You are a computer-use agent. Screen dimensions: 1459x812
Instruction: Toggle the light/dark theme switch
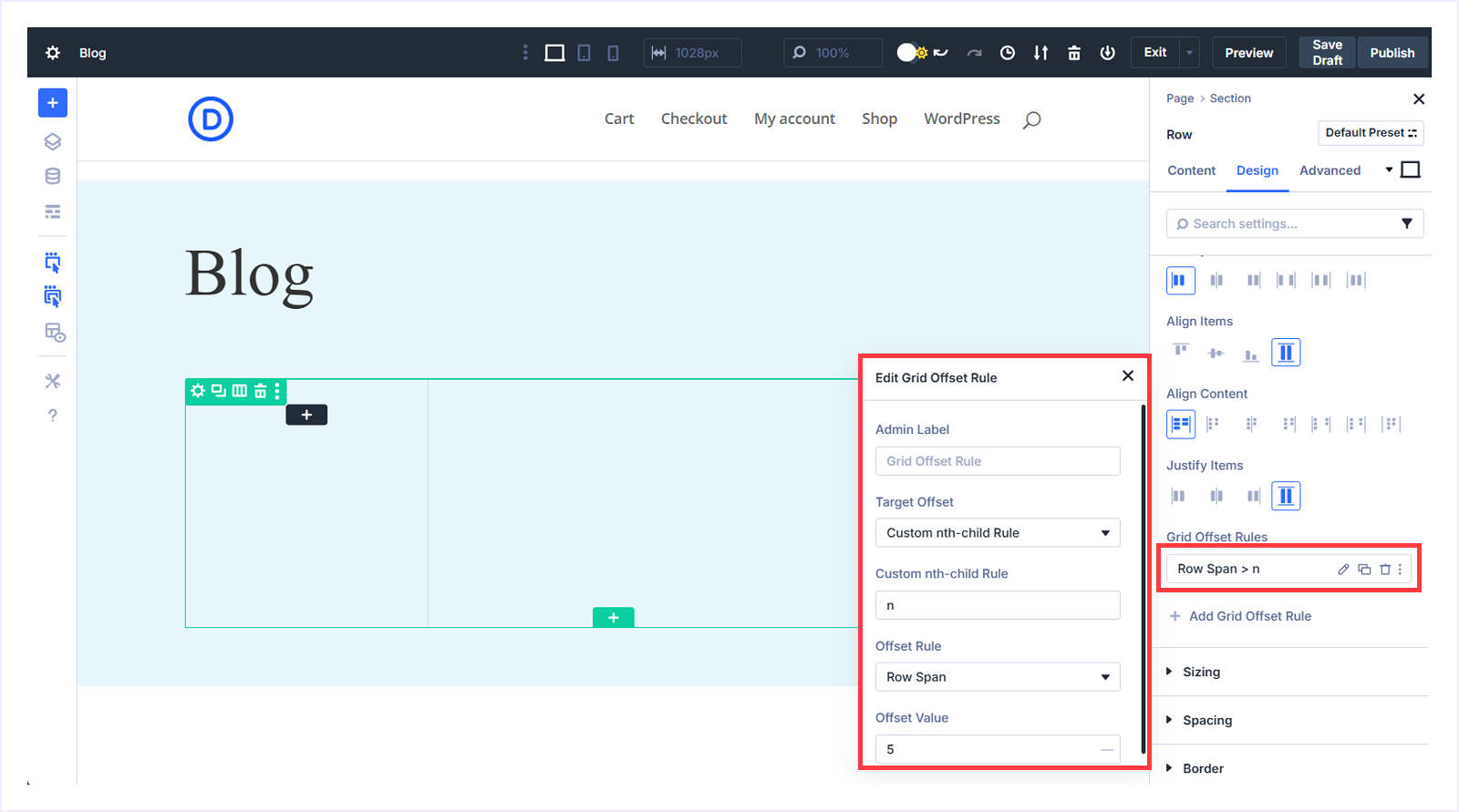click(912, 53)
